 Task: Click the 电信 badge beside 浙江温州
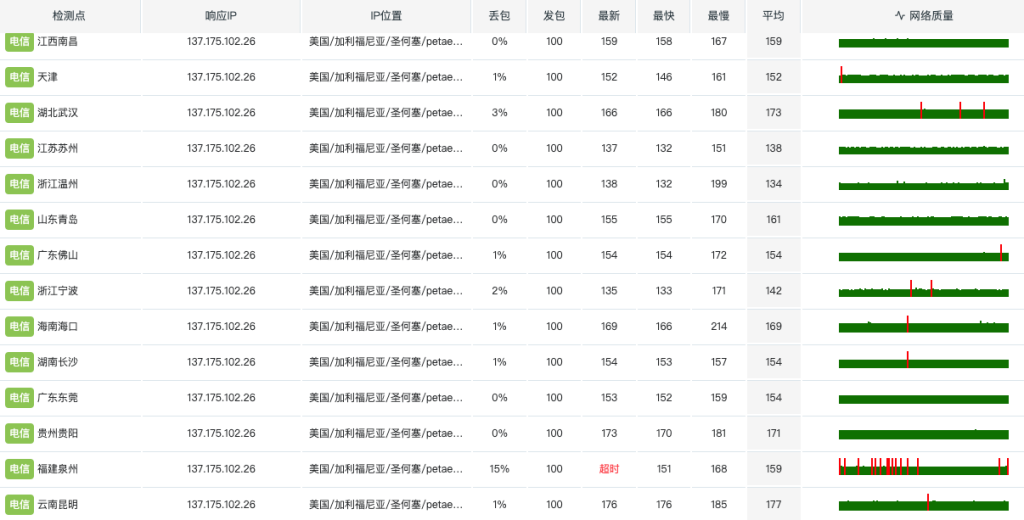[19, 184]
